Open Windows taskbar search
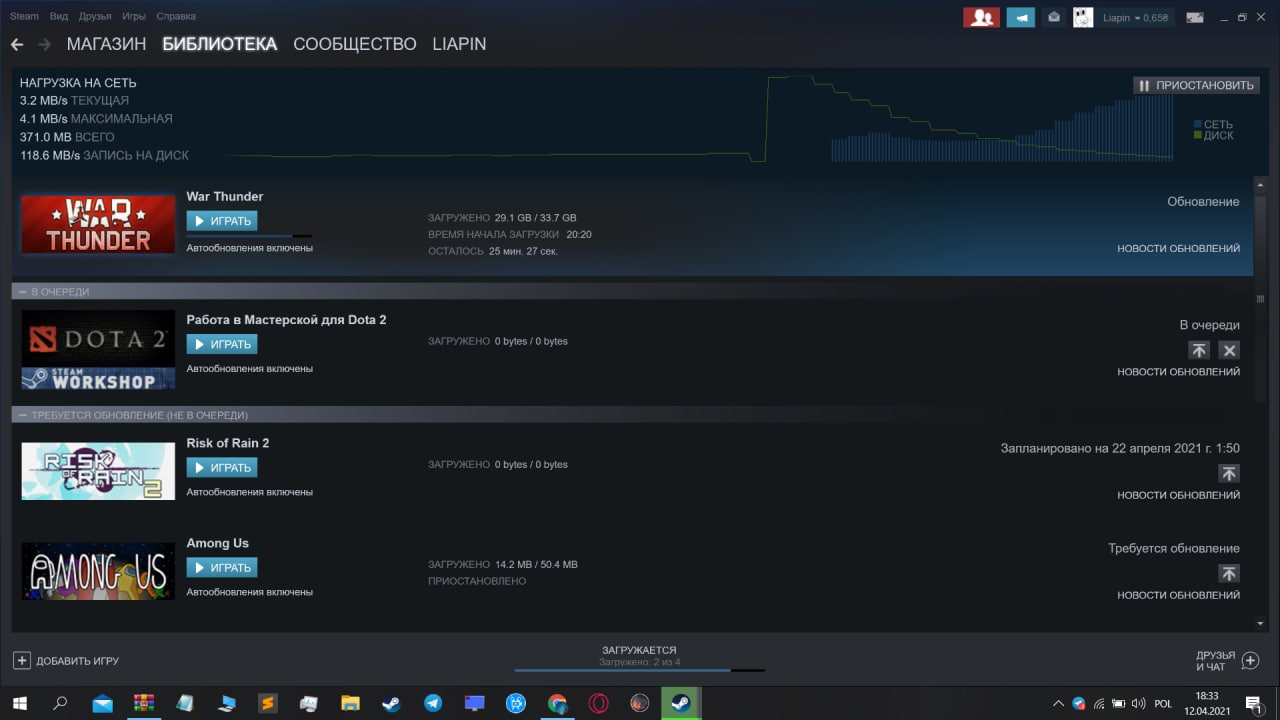This screenshot has width=1280, height=720. [60, 703]
